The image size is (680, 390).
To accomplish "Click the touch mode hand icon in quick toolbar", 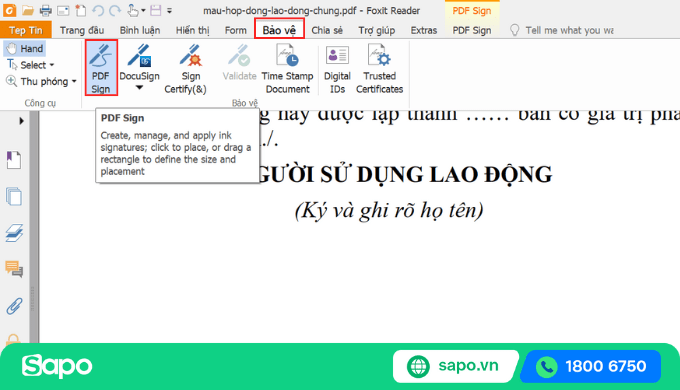I will tap(133, 10).
